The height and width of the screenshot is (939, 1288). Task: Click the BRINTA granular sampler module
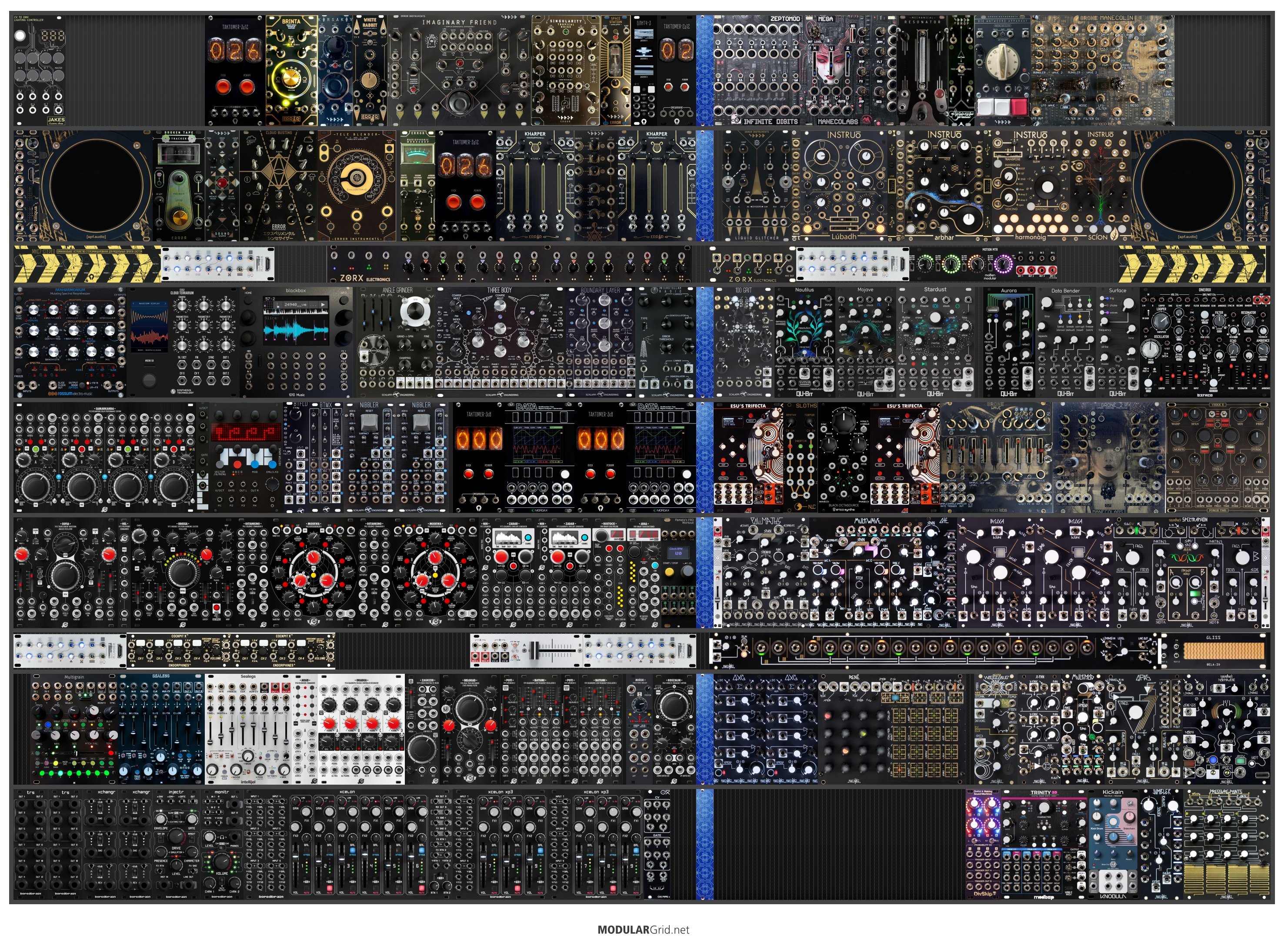coord(292,70)
